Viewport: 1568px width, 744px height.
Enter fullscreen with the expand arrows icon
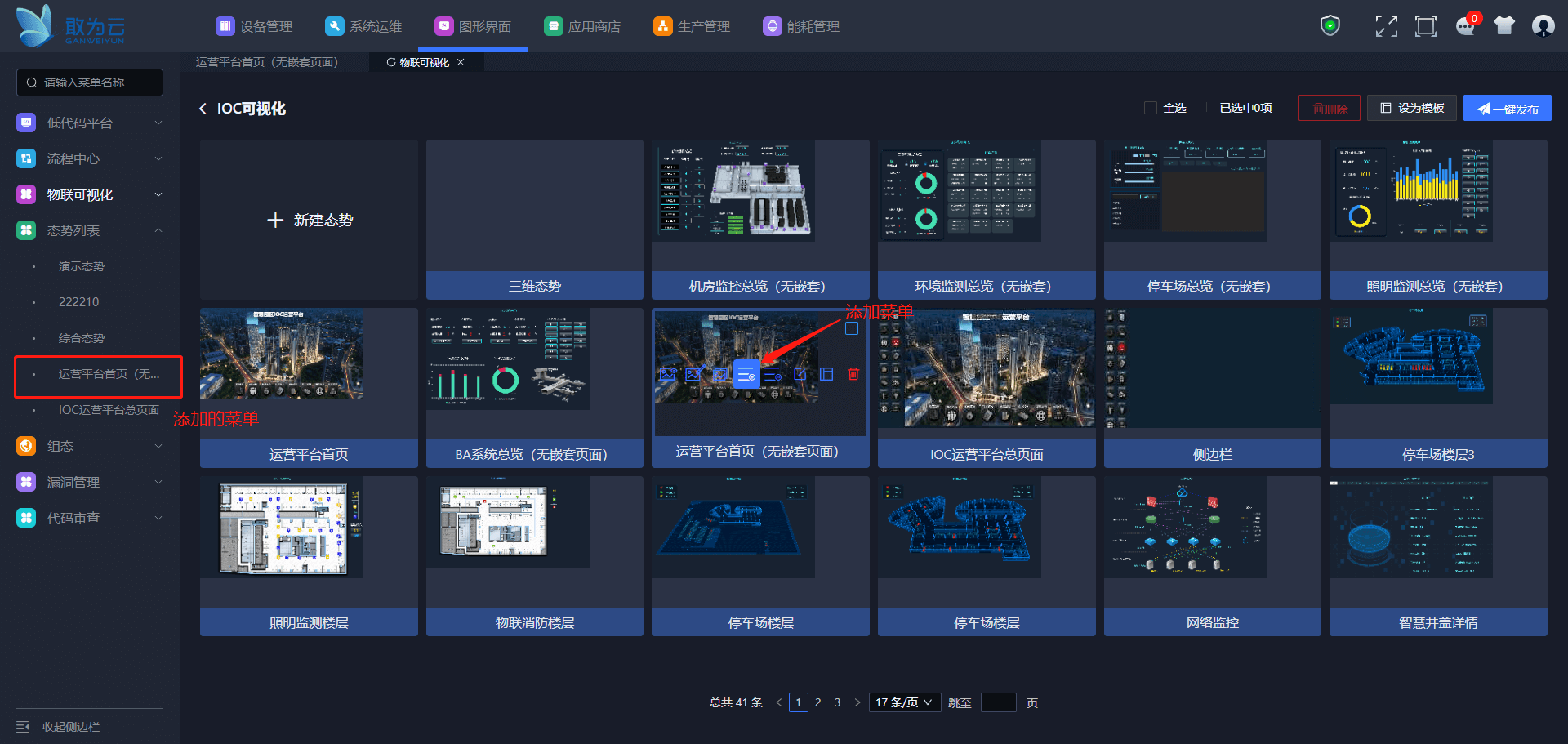(1386, 26)
